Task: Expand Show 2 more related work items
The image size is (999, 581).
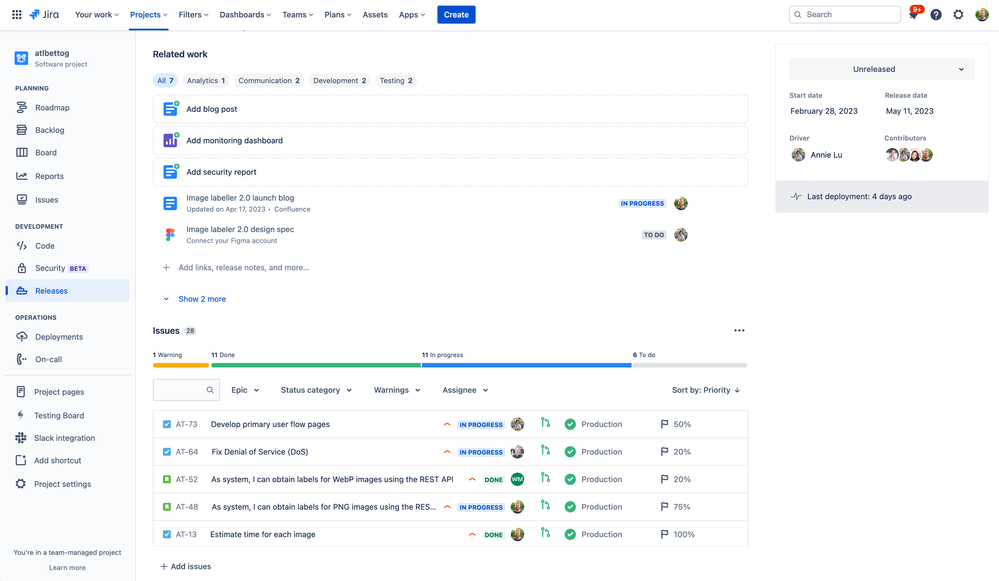Action: coord(202,299)
